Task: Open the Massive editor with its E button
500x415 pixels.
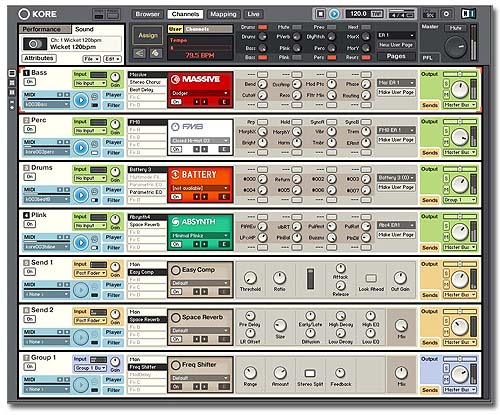Action: 224,102
